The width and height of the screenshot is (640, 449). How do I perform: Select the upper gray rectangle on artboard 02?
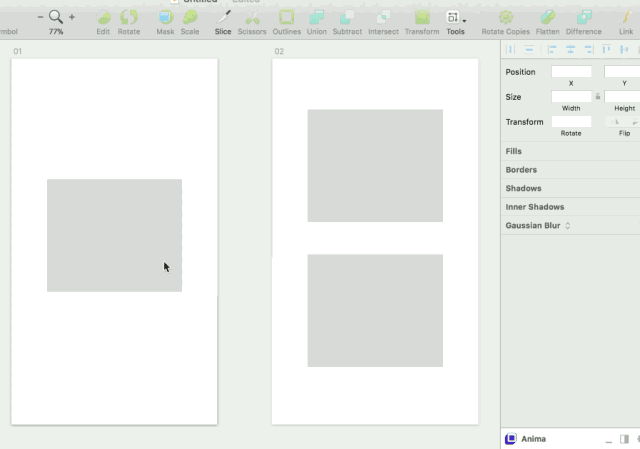point(375,165)
